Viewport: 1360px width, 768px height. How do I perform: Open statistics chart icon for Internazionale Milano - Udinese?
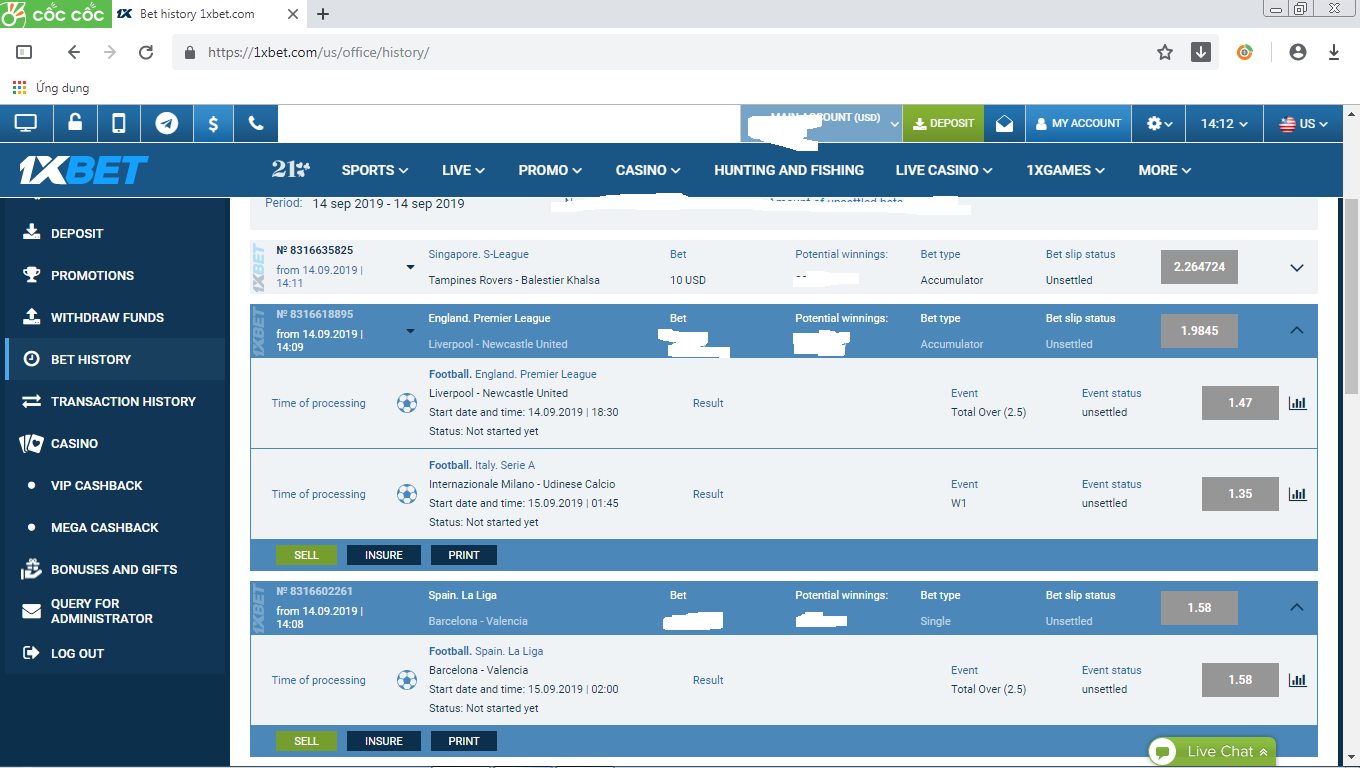pos(1297,494)
